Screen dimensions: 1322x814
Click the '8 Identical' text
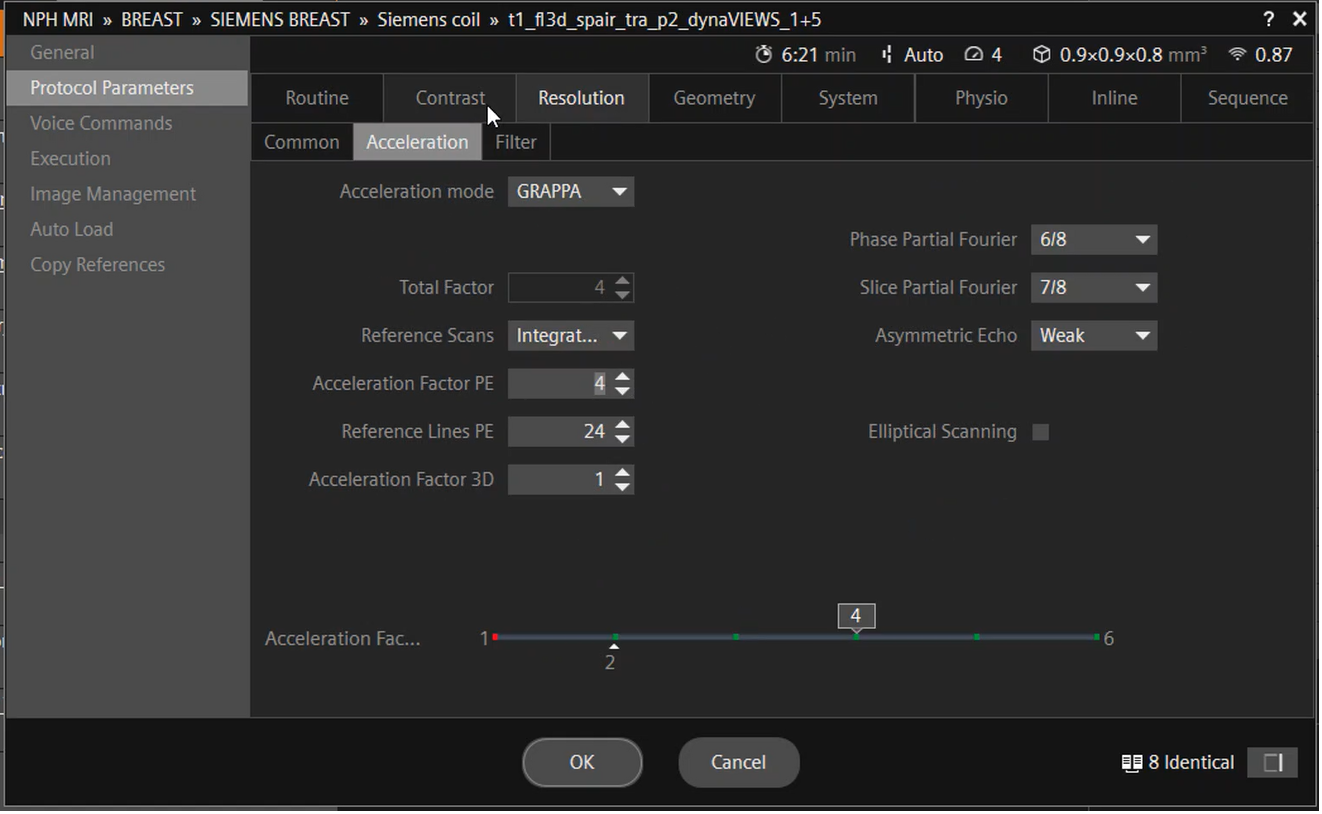click(1191, 763)
